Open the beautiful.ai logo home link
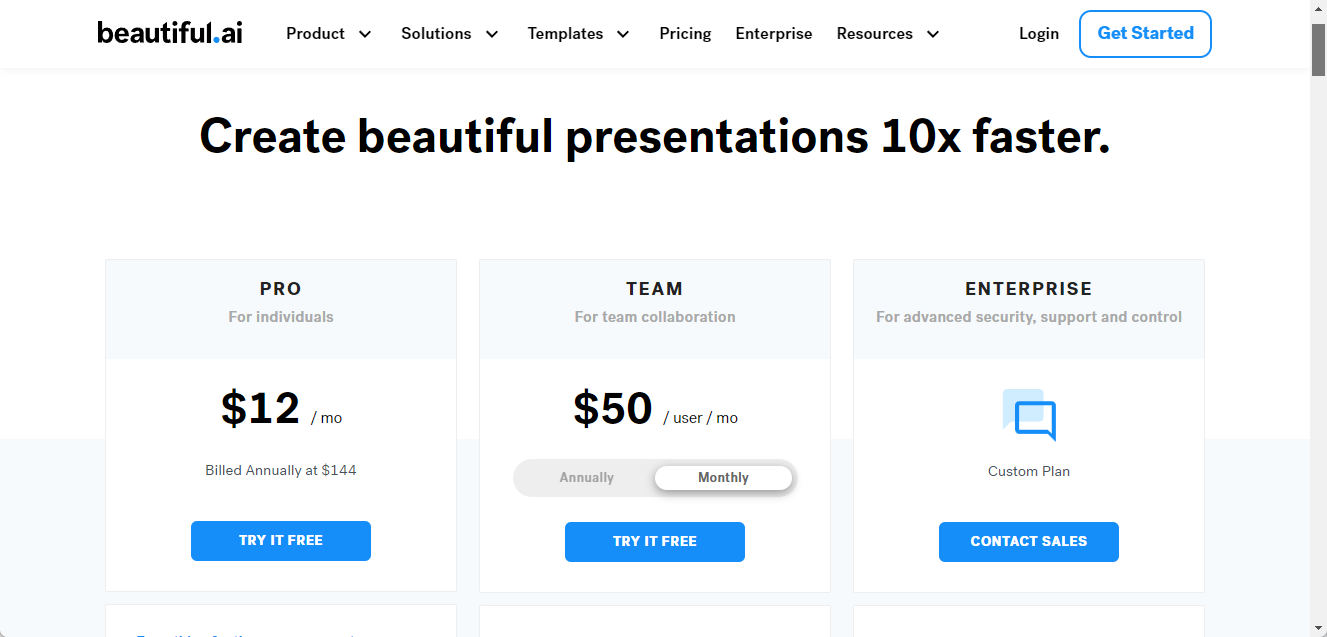 point(170,33)
